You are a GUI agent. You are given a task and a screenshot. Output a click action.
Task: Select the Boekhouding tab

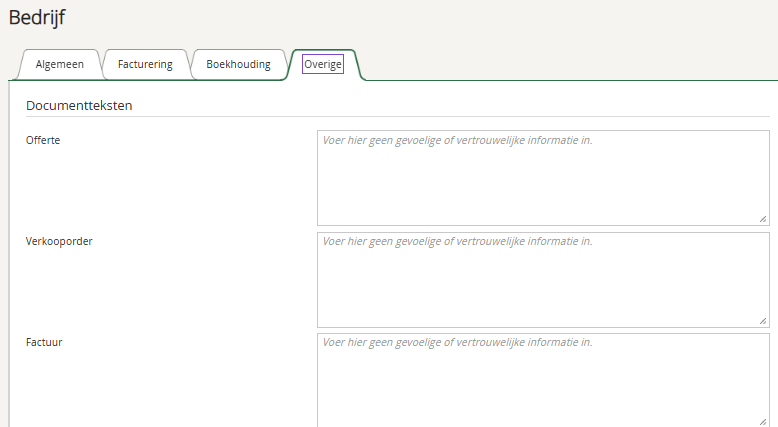coord(238,64)
